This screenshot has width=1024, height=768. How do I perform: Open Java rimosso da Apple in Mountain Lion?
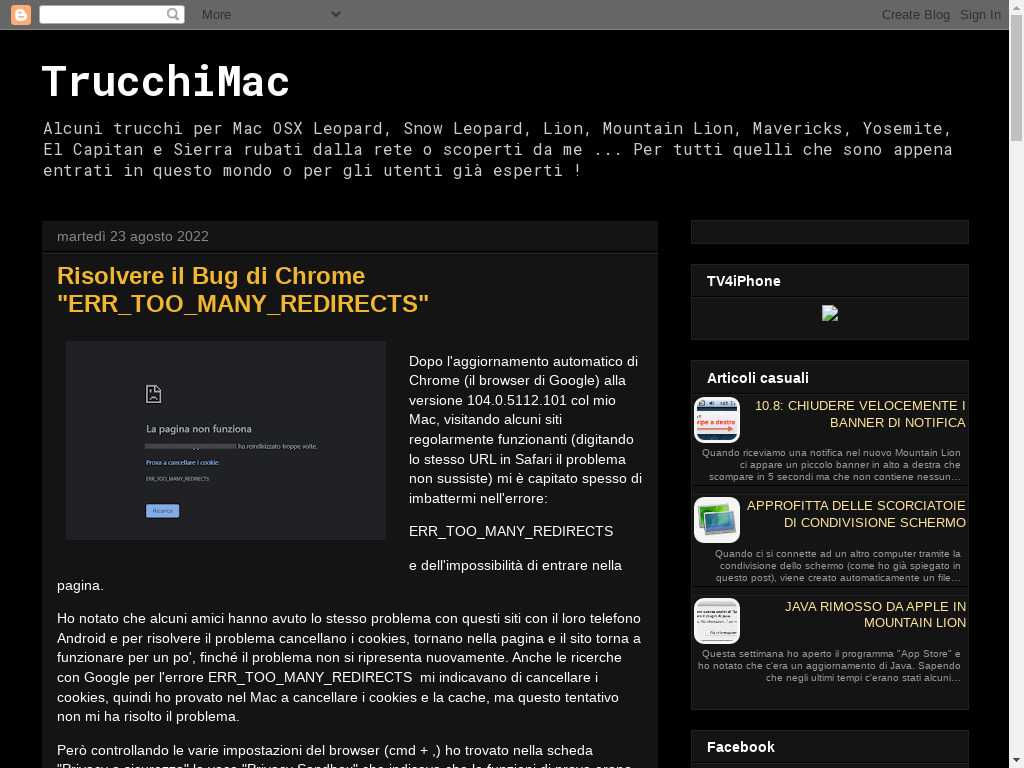click(x=875, y=615)
